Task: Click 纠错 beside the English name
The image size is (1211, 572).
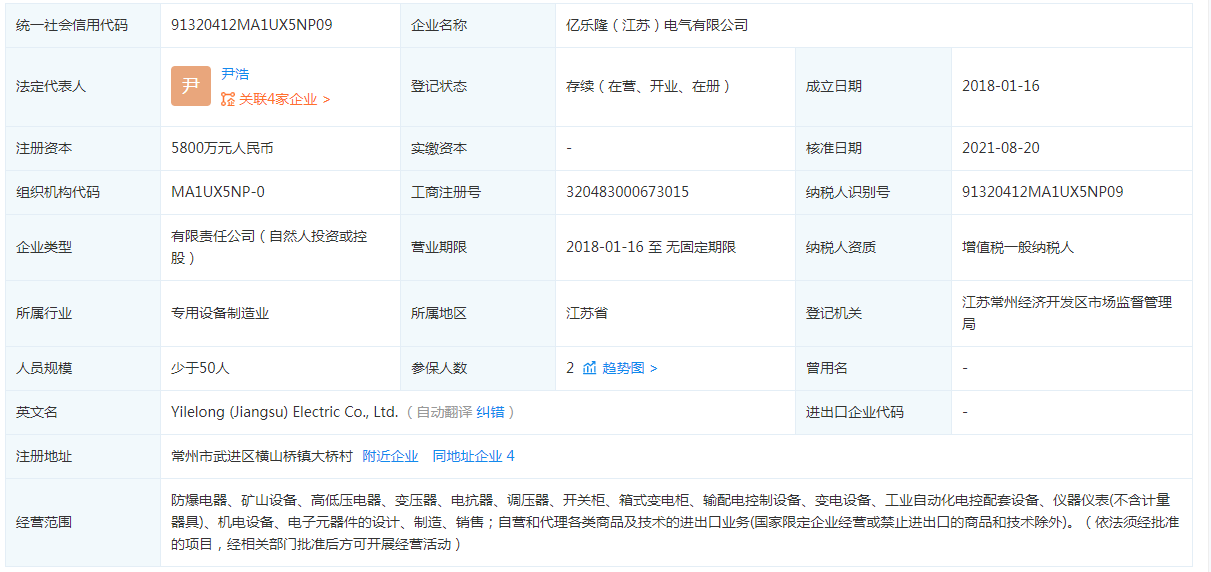Action: pyautogui.click(x=490, y=412)
